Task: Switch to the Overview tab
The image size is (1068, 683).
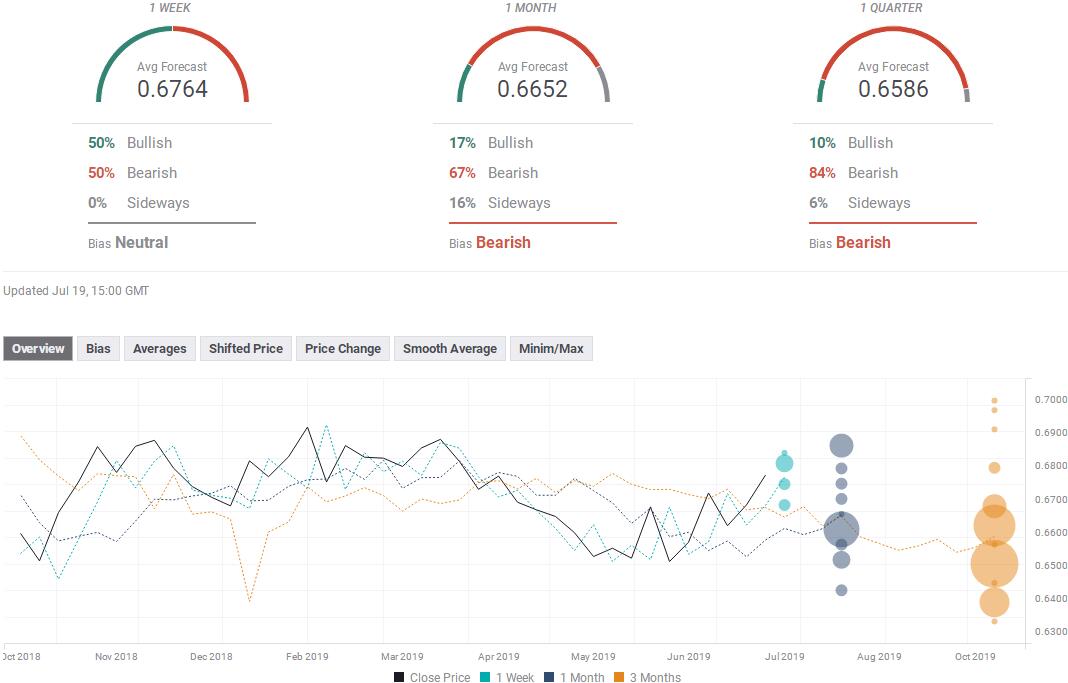Action: click(x=38, y=349)
